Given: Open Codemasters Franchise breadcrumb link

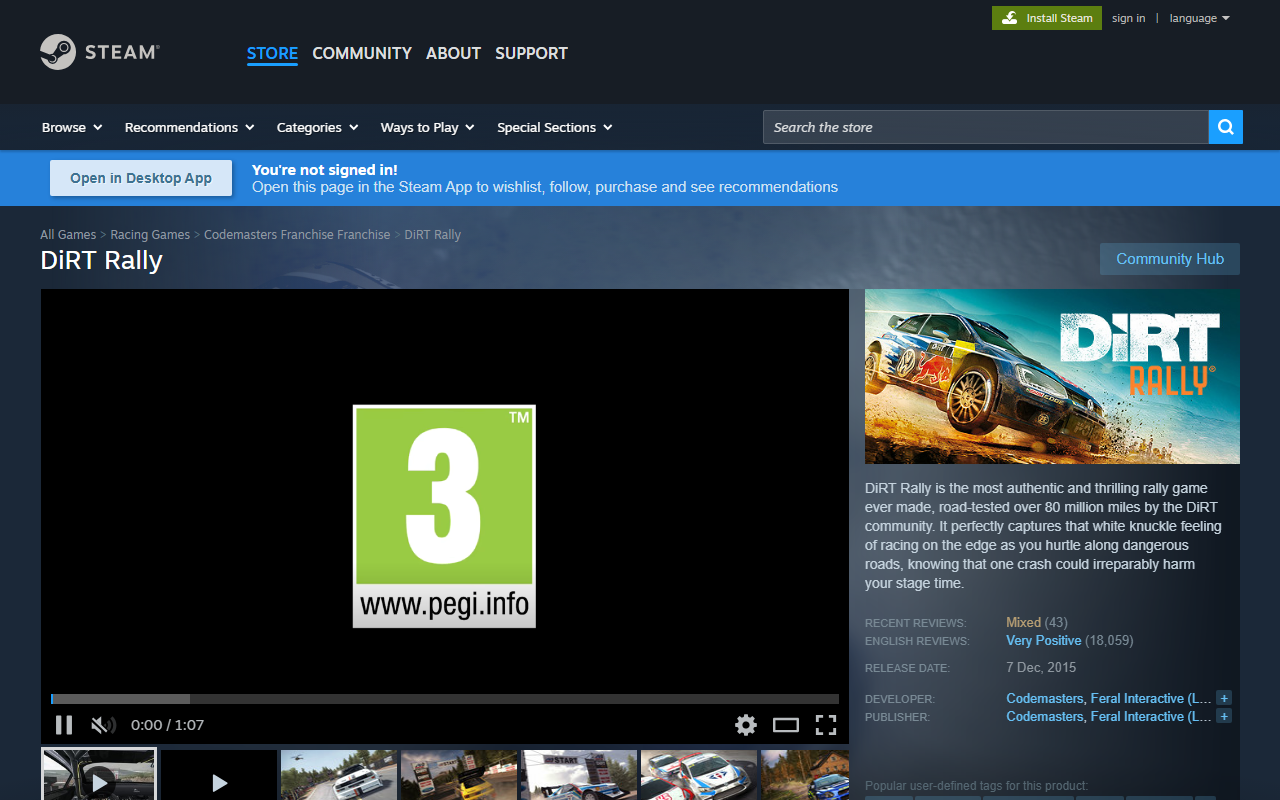Looking at the screenshot, I should point(297,234).
